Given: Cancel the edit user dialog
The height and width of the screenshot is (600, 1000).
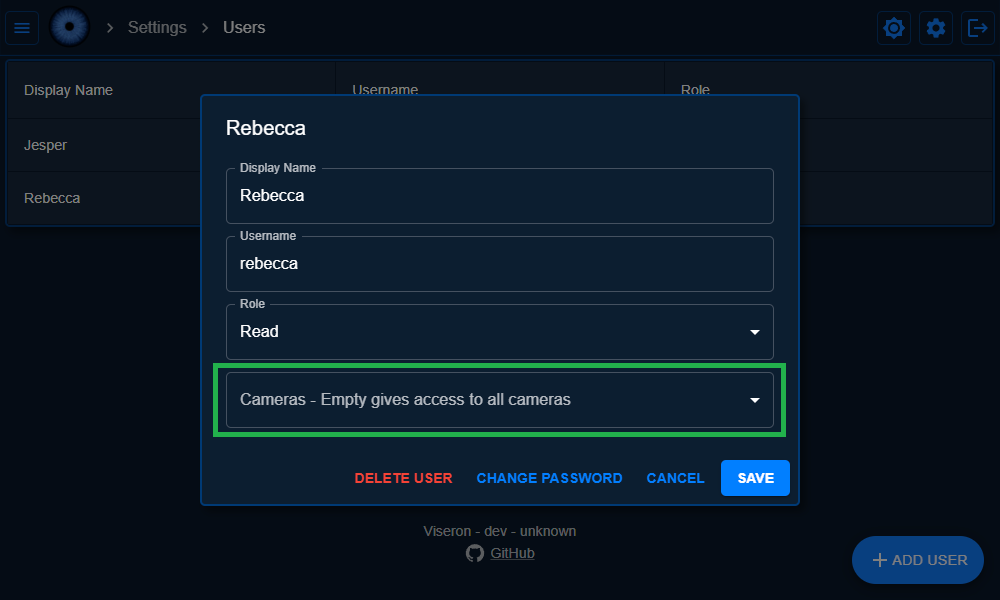Looking at the screenshot, I should click(x=675, y=478).
